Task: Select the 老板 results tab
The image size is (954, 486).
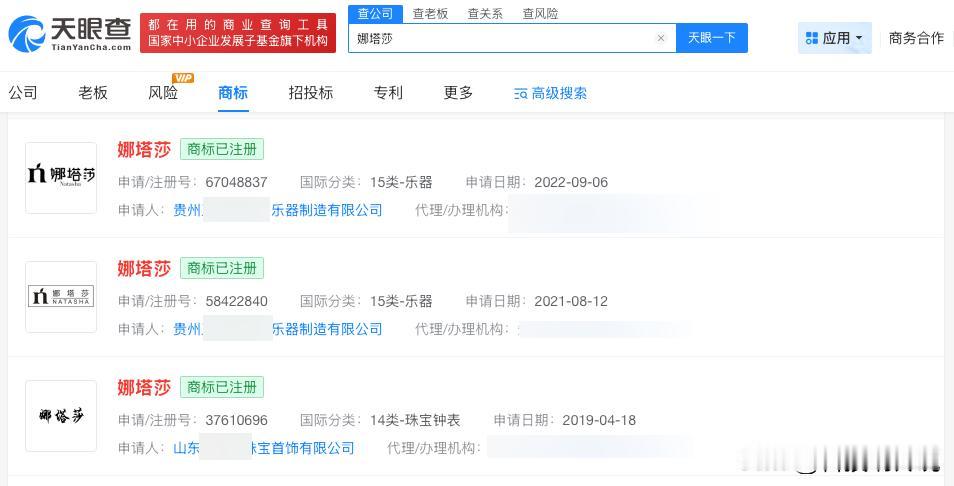Action: (93, 92)
